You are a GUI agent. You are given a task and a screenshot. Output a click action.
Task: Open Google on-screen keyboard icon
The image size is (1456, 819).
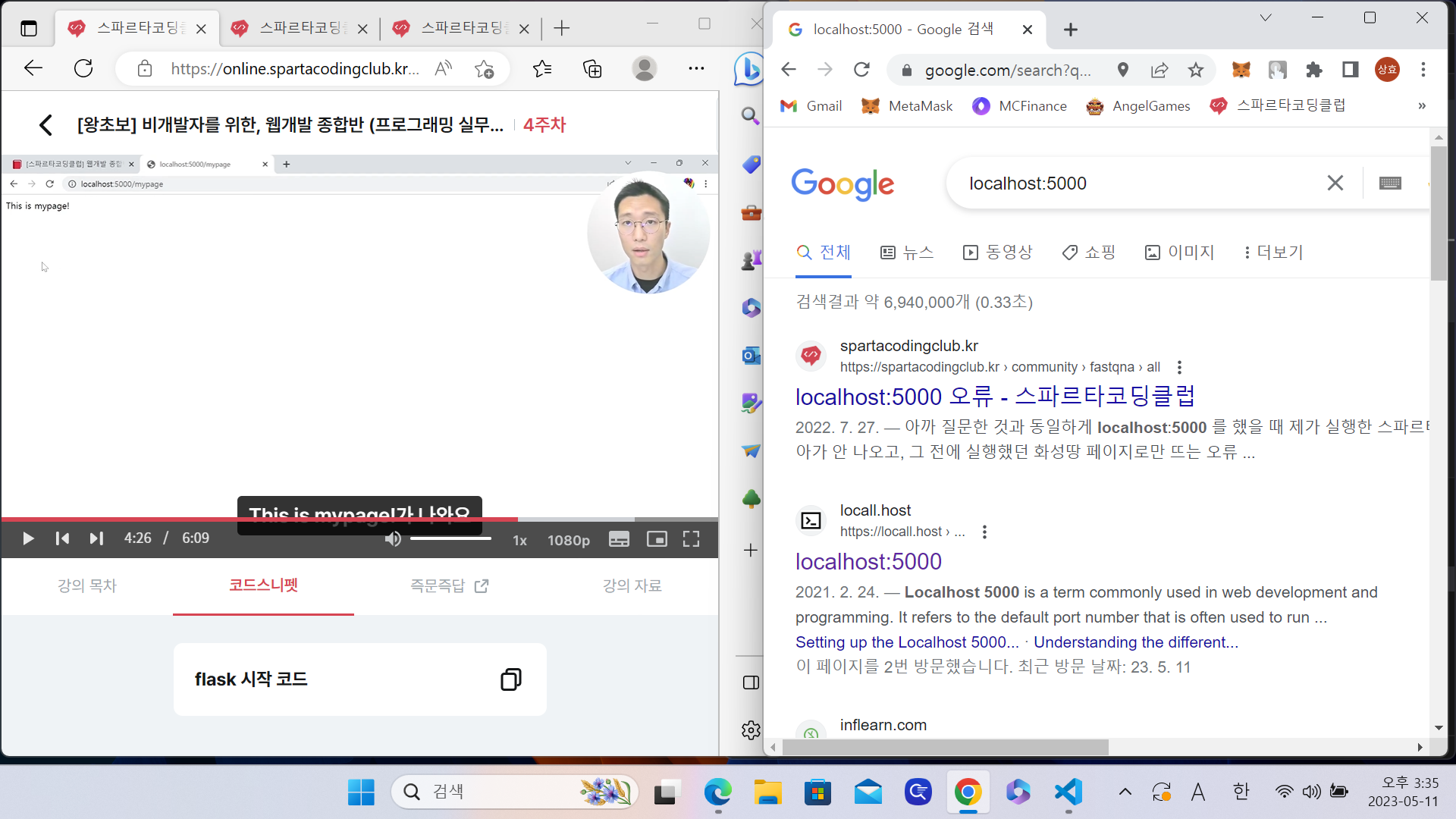click(x=1390, y=183)
